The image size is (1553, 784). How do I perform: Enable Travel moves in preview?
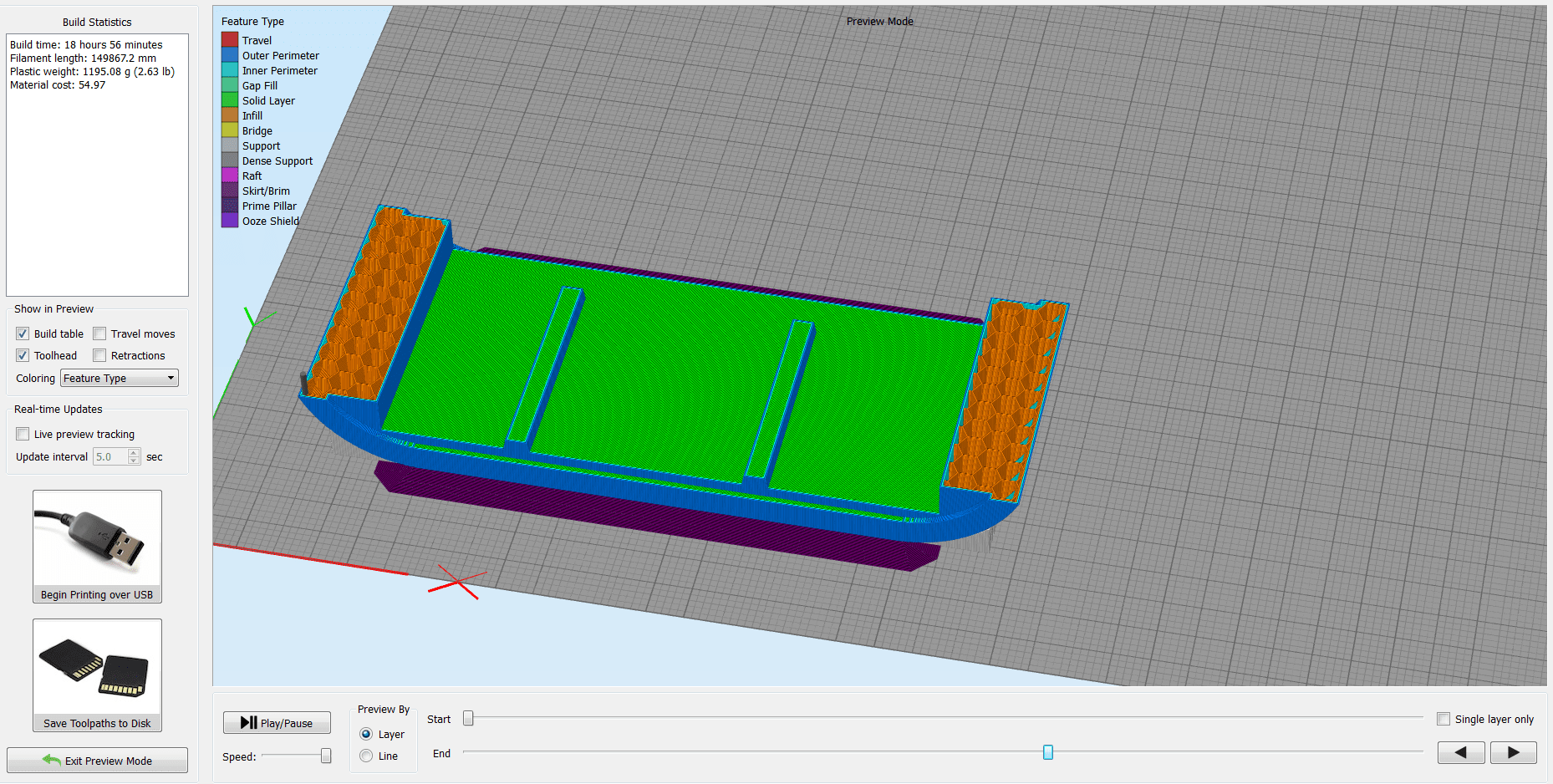(x=99, y=333)
